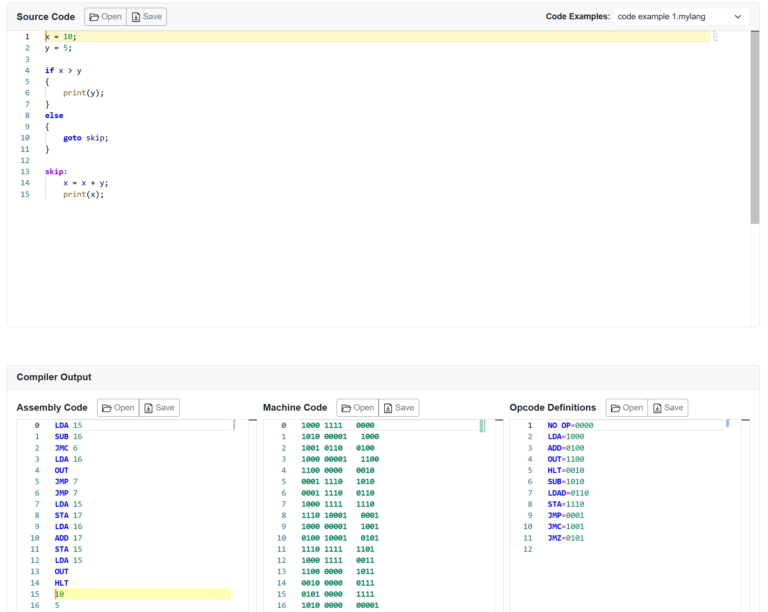The image size is (768, 612).
Task: Click the 'goto skip;' statement
Action: (x=86, y=138)
